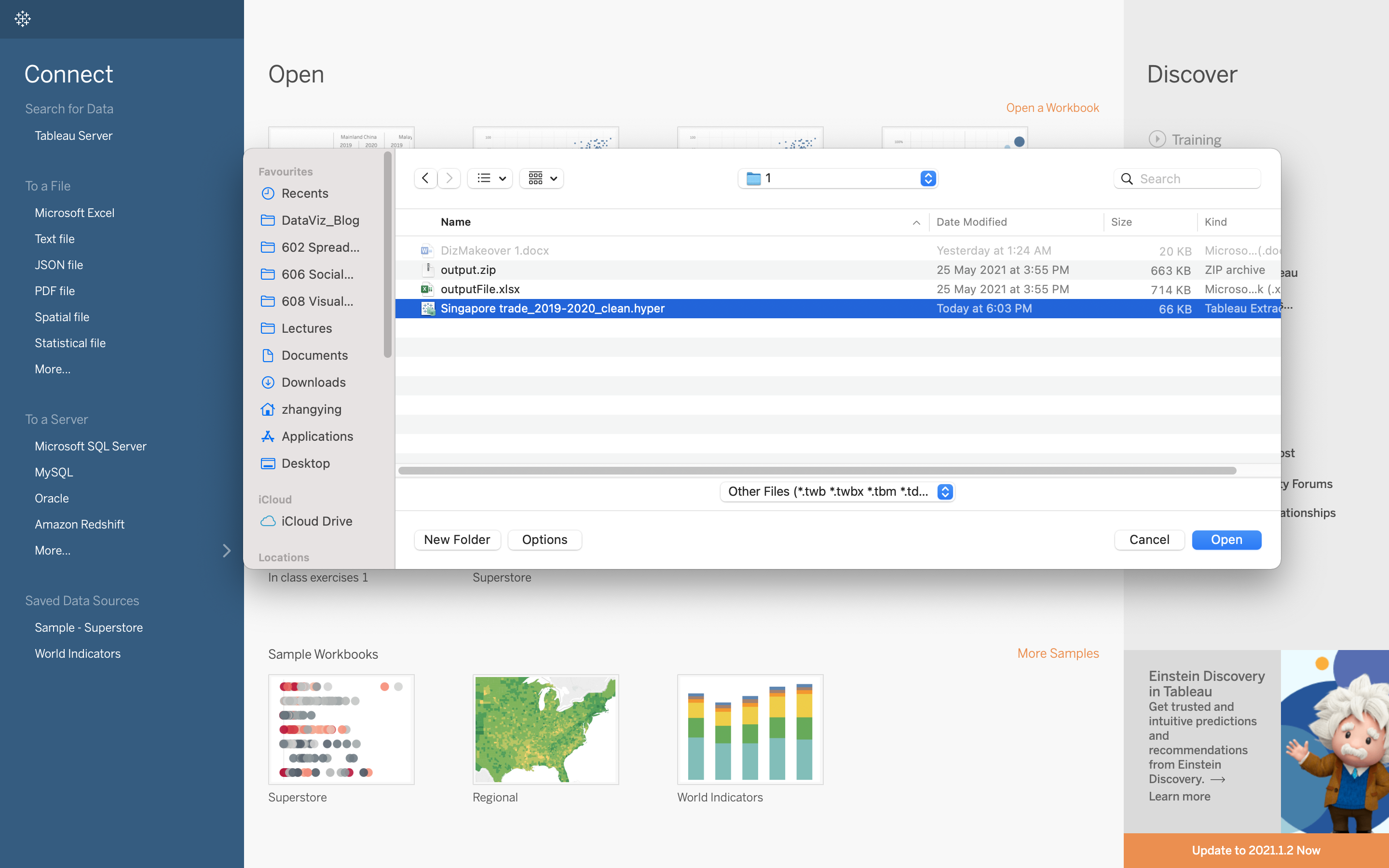Open the group-by view dropdown

point(541,178)
